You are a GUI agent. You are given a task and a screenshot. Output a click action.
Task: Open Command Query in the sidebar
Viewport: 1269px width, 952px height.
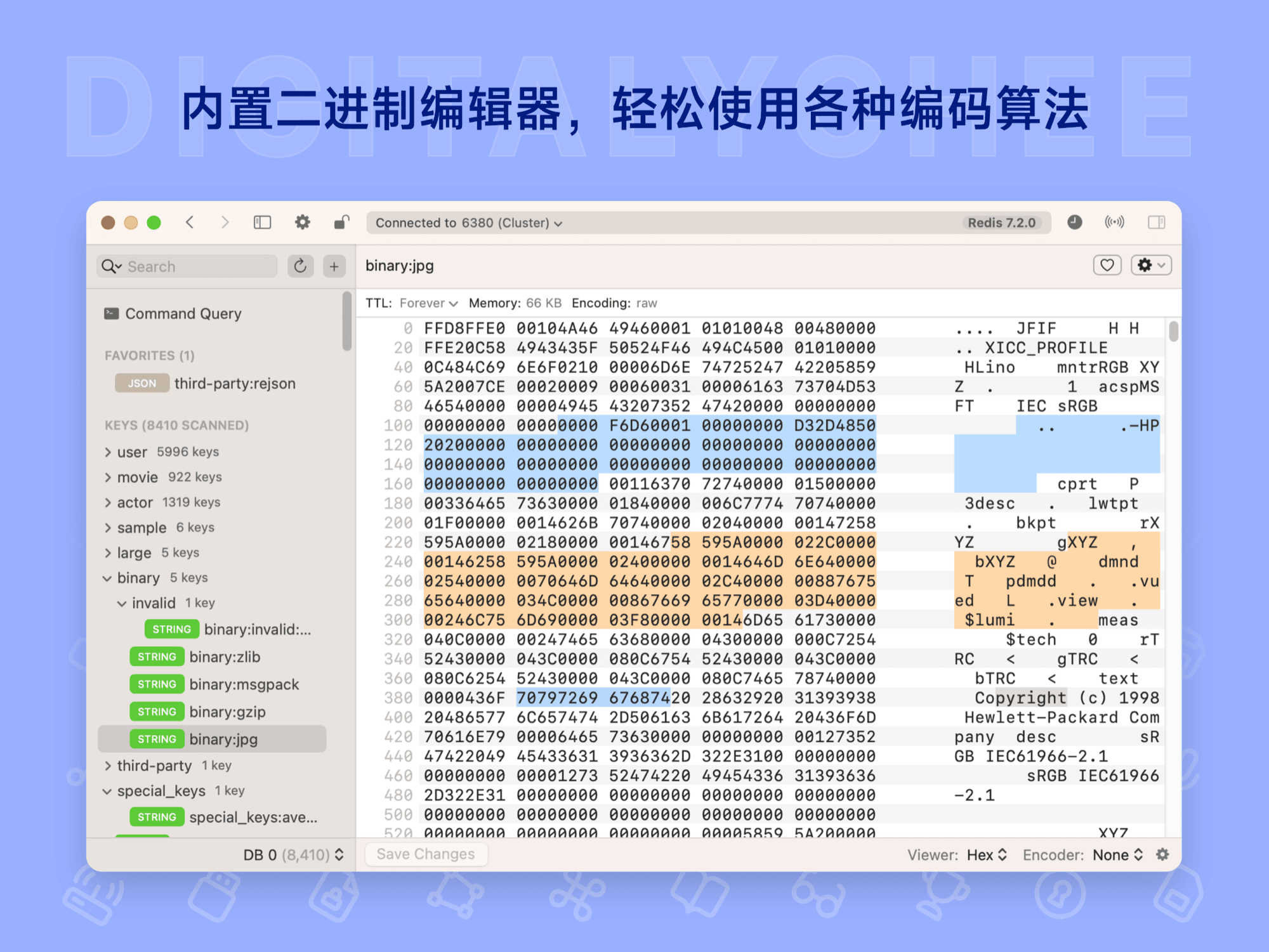[x=183, y=313]
